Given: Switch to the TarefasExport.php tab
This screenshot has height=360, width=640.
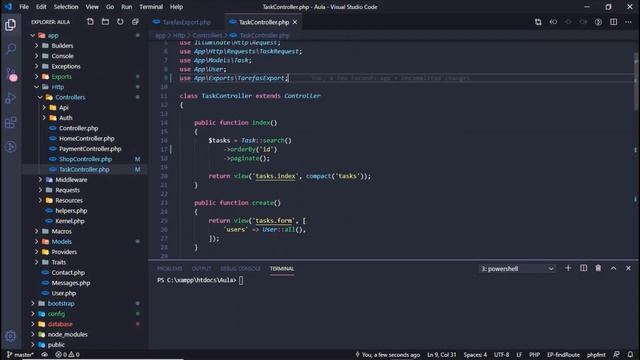Looking at the screenshot, I should 186,22.
